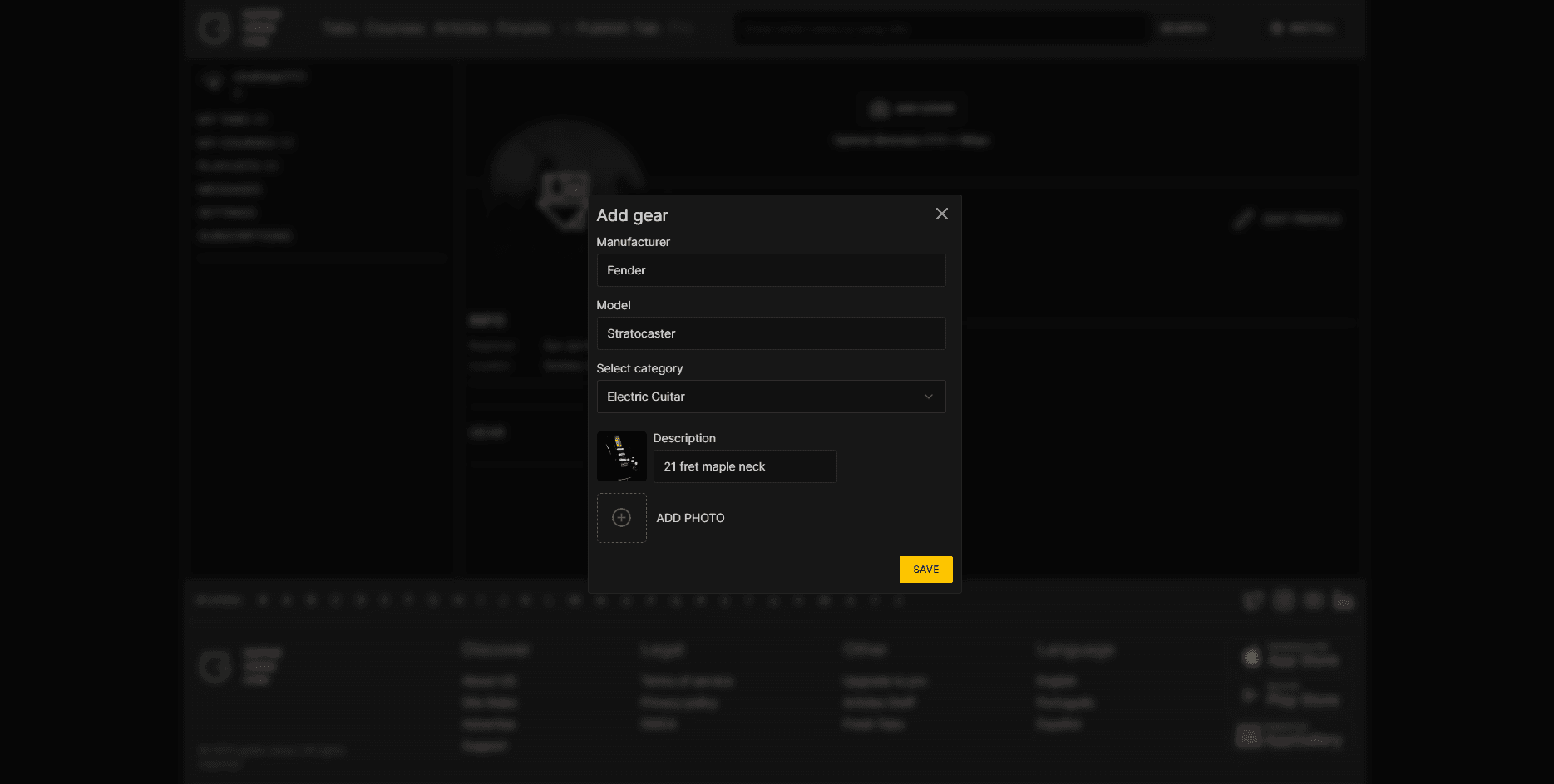Open the Select category dropdown
The width and height of the screenshot is (1554, 784).
click(771, 397)
